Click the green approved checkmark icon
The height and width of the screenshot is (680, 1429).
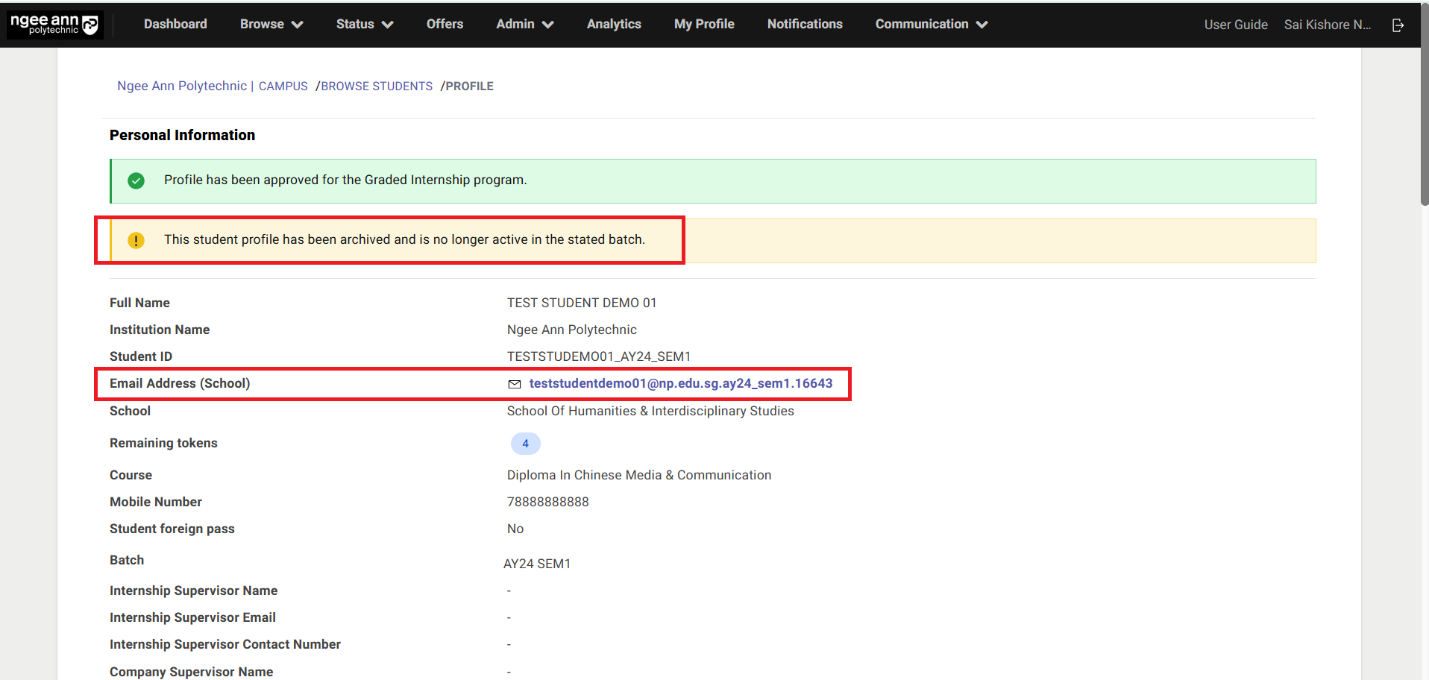click(x=136, y=181)
